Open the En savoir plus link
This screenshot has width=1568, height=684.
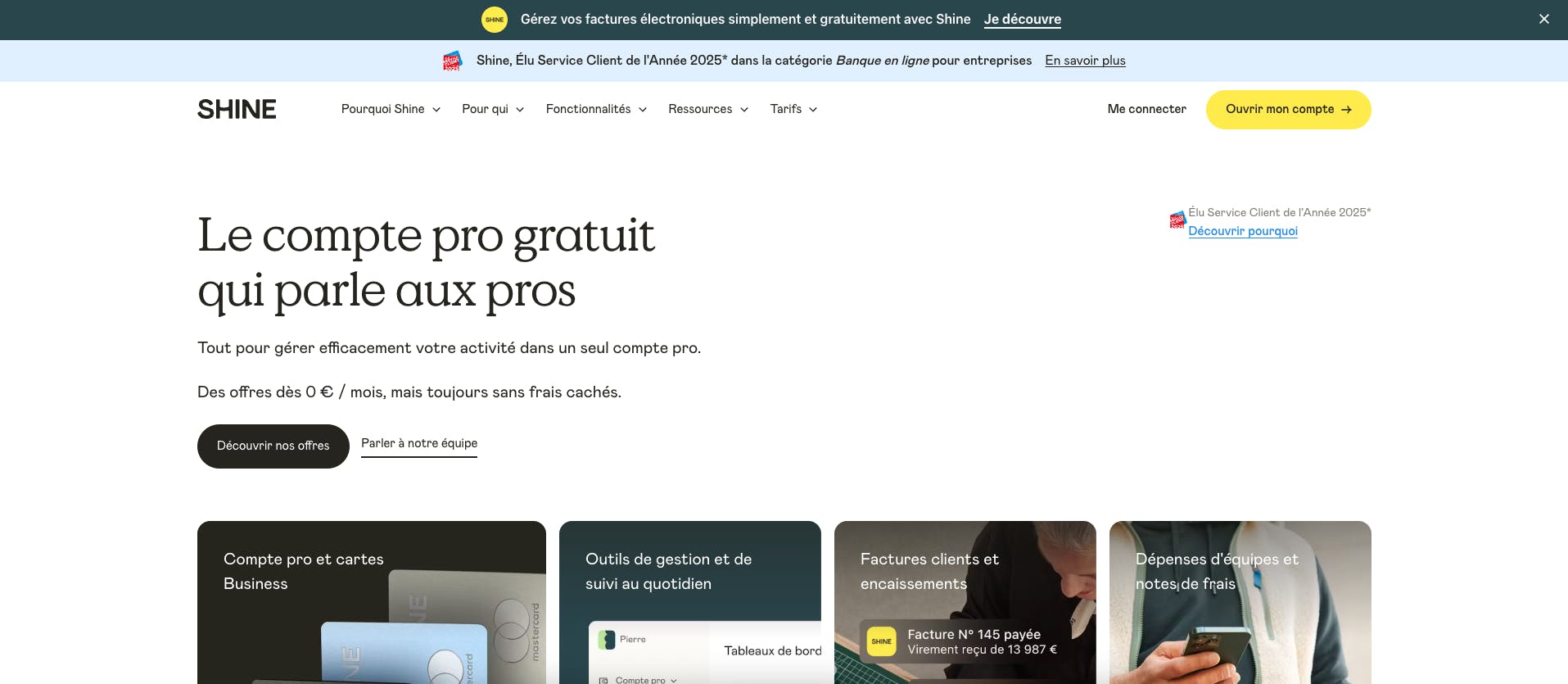[1085, 61]
